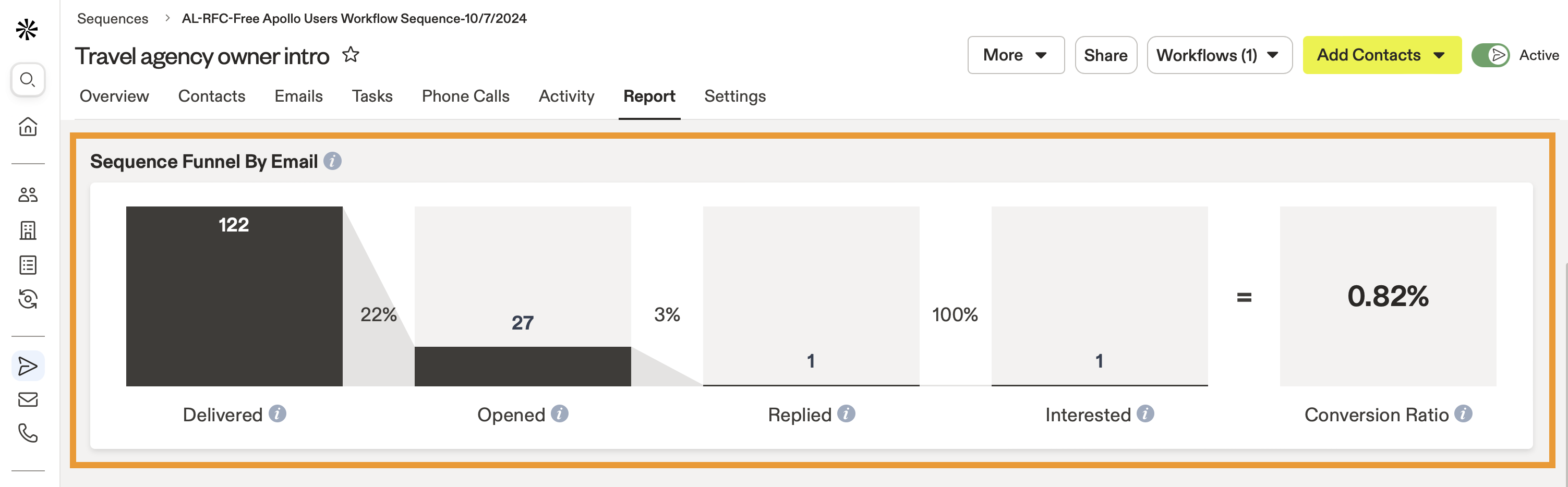This screenshot has height=487, width=1568.
Task: Star the Travel agency owner intro sequence
Action: pos(351,55)
